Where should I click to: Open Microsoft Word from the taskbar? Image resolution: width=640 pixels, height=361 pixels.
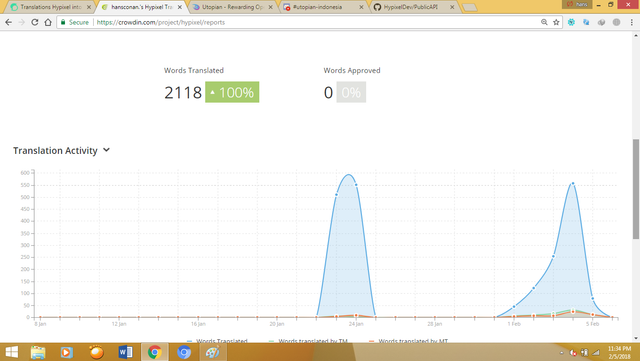coord(125,352)
